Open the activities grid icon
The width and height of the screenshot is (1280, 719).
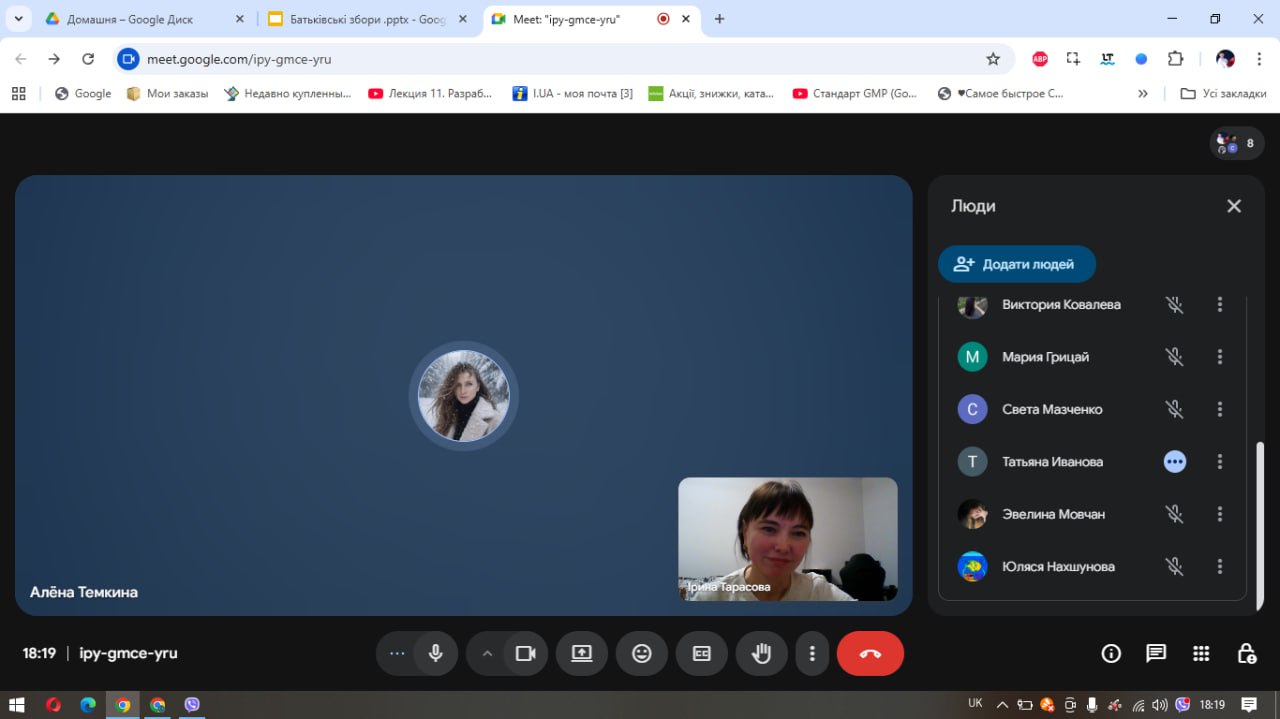click(1201, 653)
